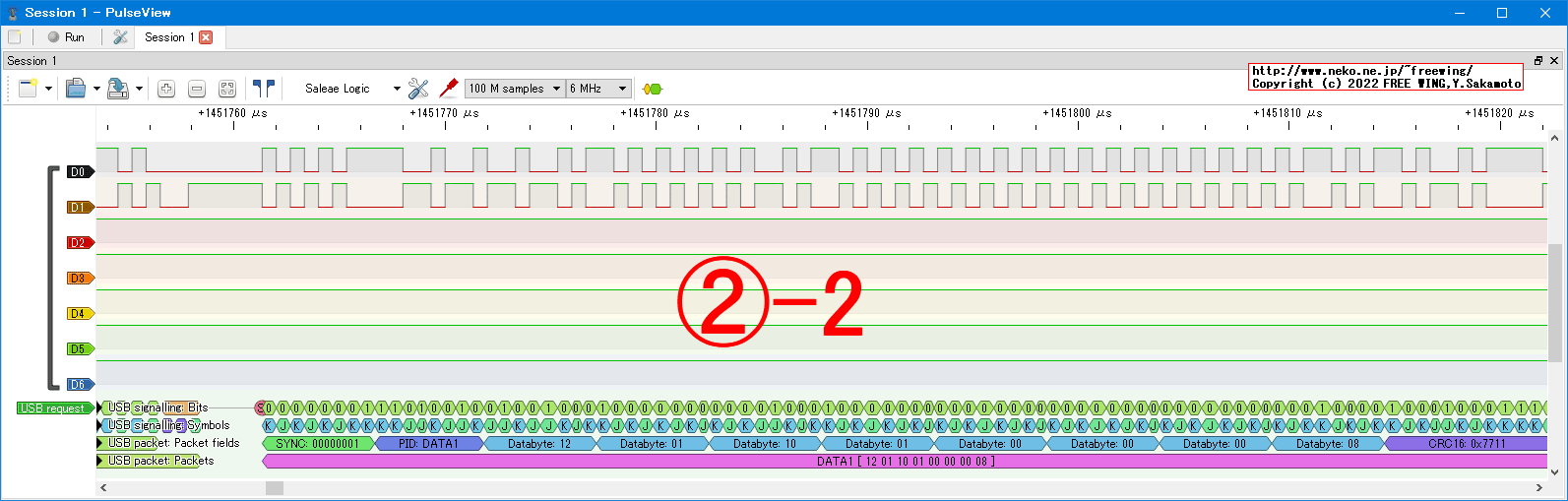Open the 100 M samples dropdown

pyautogui.click(x=515, y=89)
